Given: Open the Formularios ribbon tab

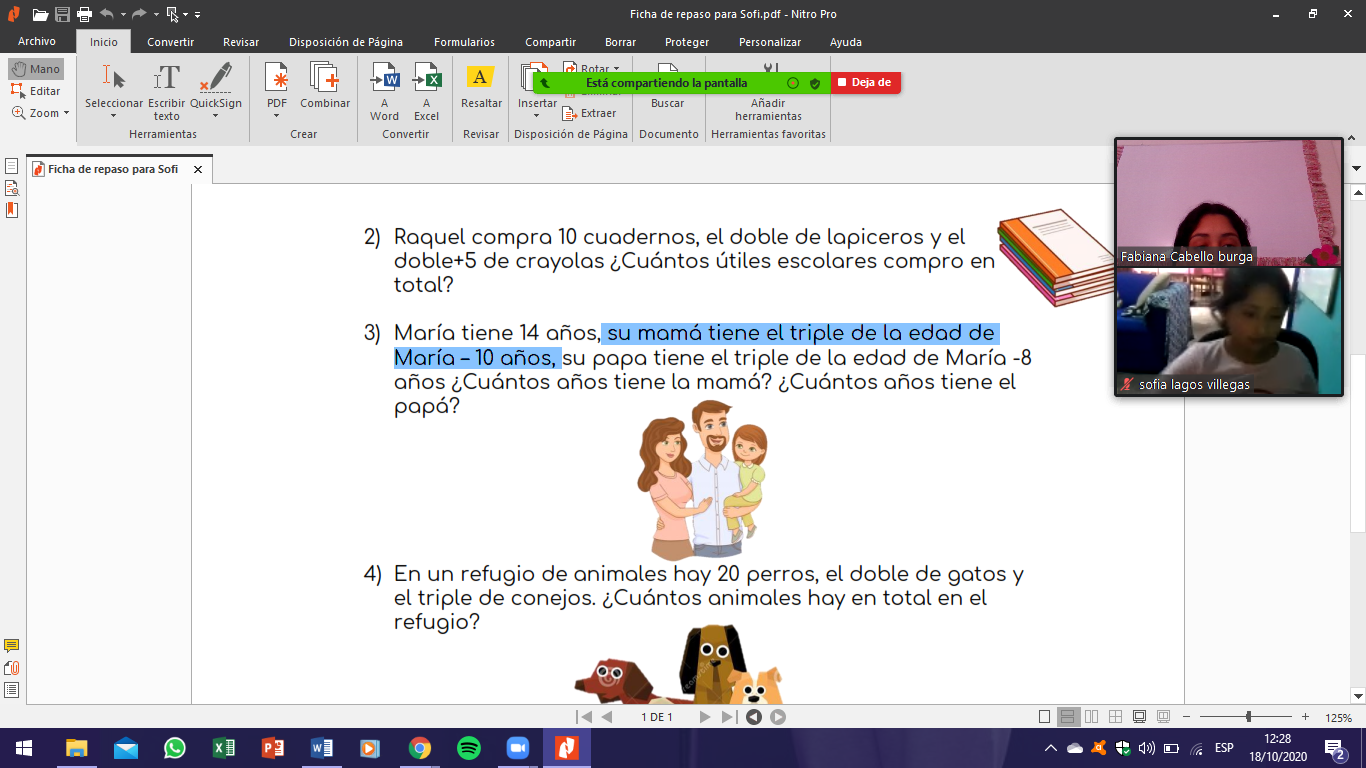Looking at the screenshot, I should point(464,42).
